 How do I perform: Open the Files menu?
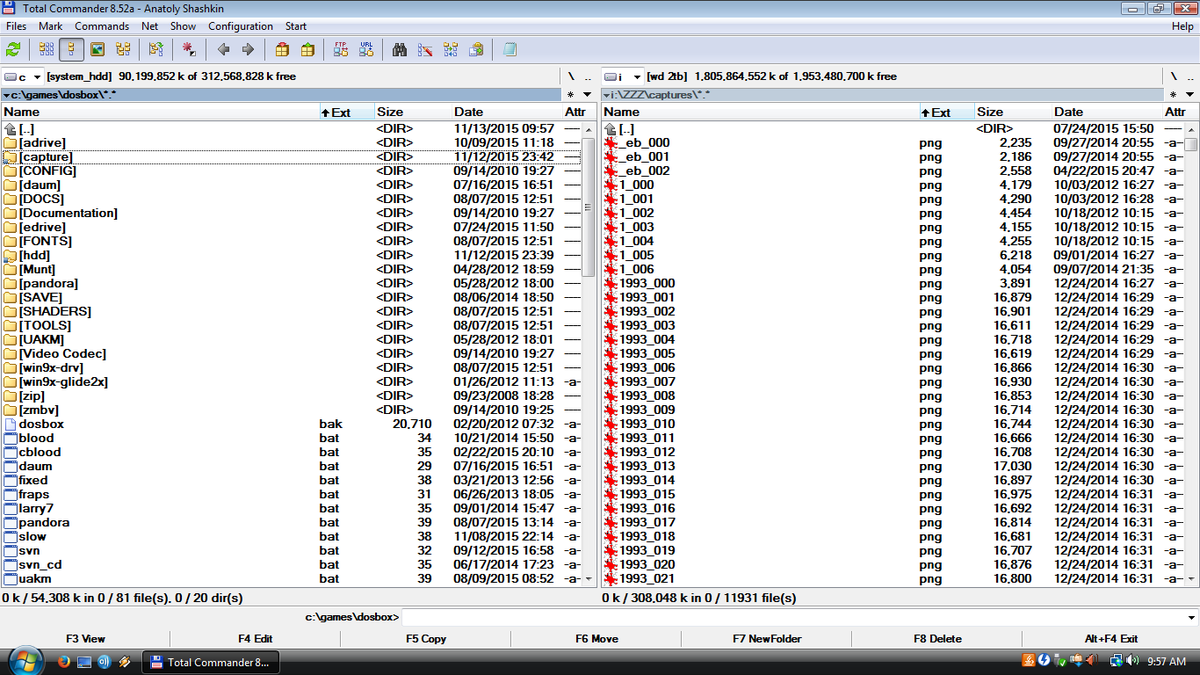[16, 26]
